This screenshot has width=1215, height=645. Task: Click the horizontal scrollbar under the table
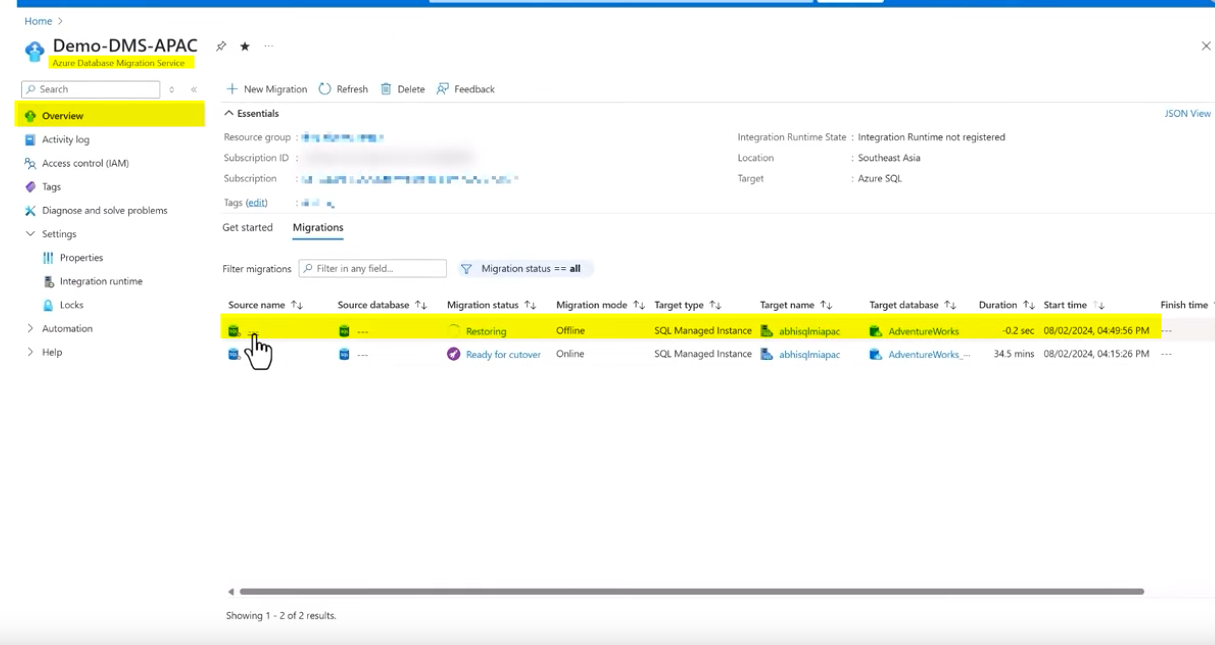coord(690,591)
